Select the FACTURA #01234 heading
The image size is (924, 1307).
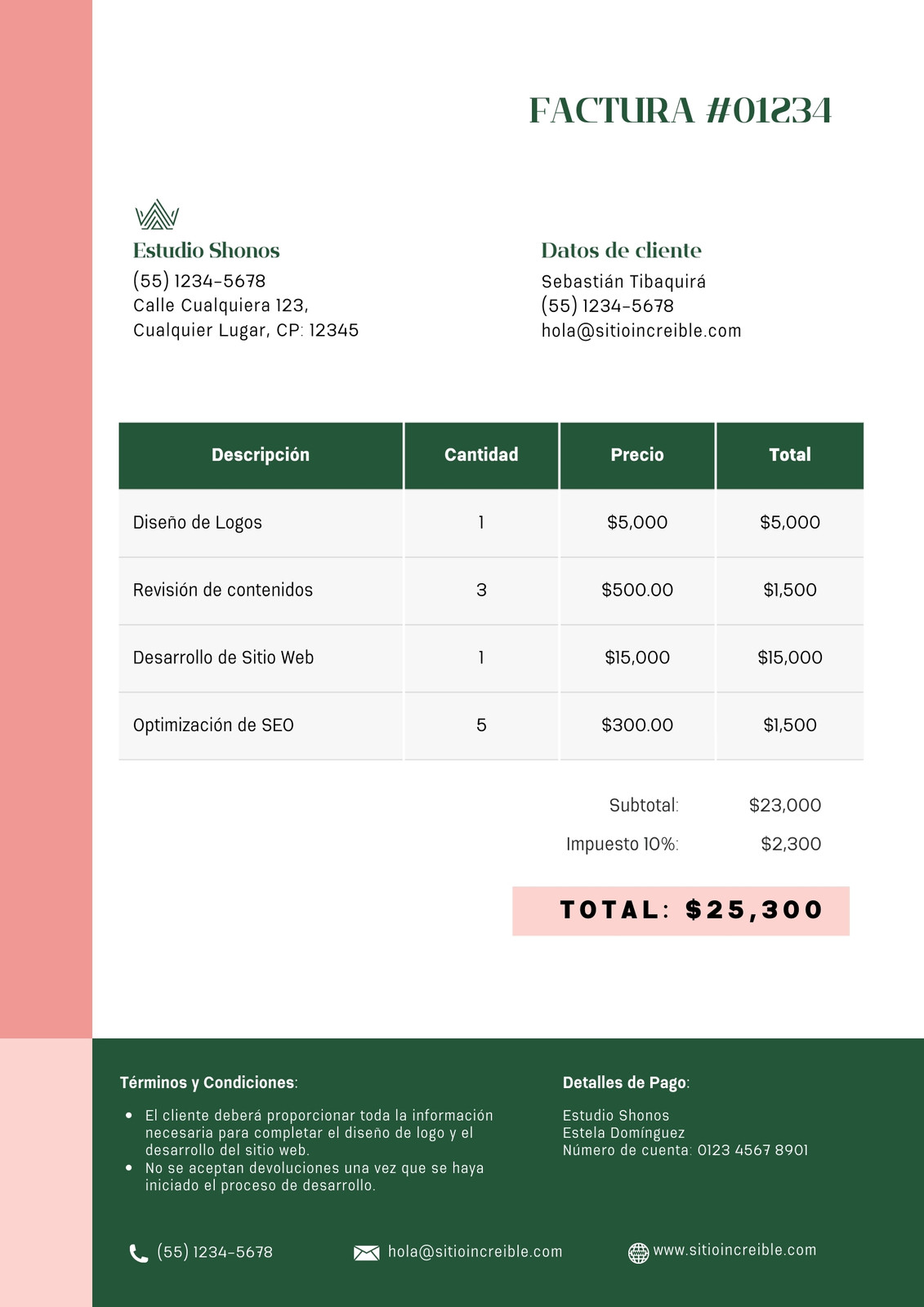pos(680,110)
